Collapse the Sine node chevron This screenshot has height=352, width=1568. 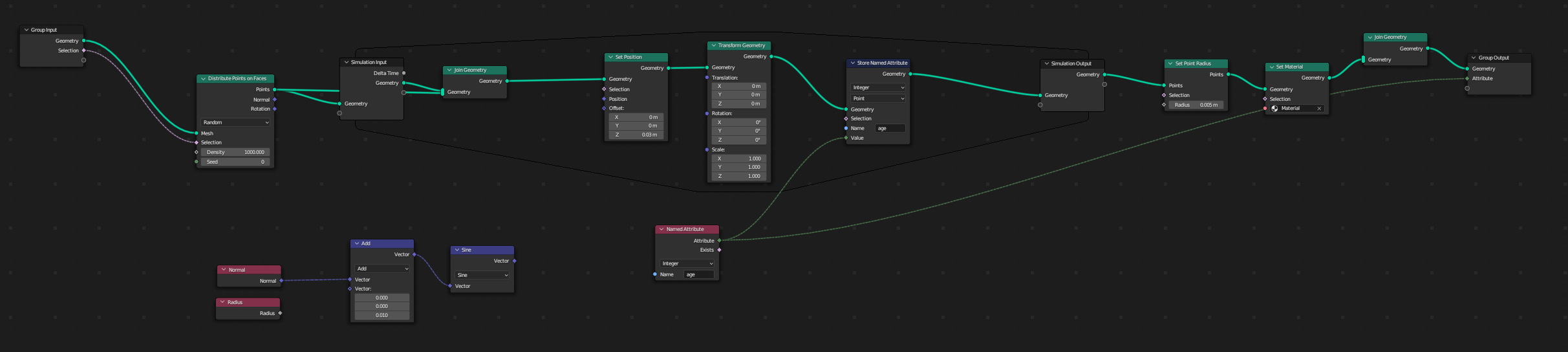point(456,250)
